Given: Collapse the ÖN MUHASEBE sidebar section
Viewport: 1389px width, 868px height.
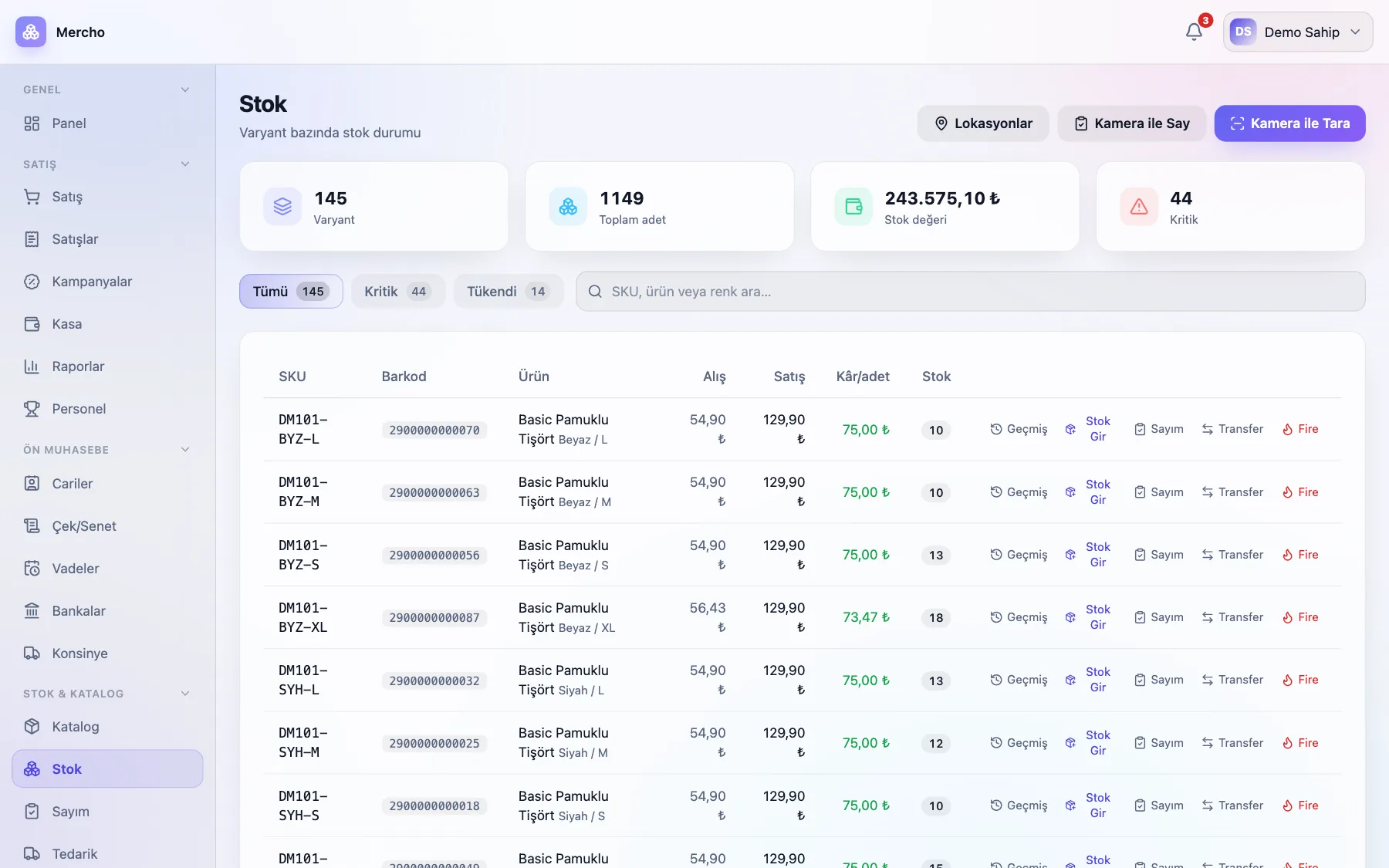Looking at the screenshot, I should point(185,449).
